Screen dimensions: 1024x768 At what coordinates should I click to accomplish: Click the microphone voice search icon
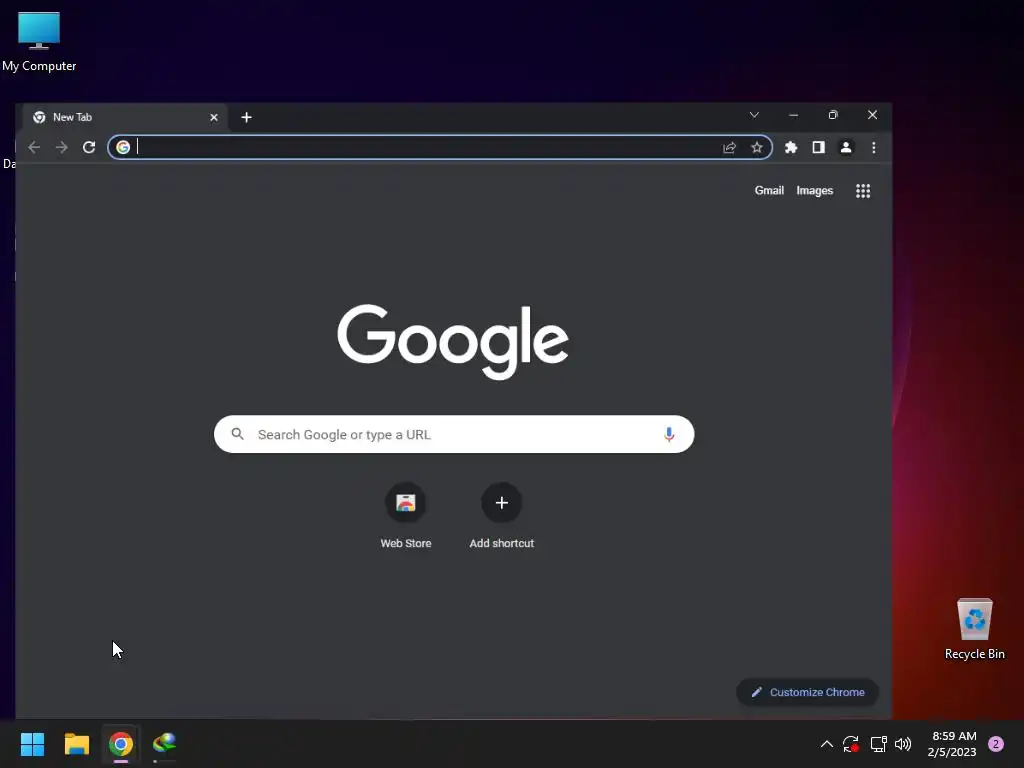(x=669, y=434)
